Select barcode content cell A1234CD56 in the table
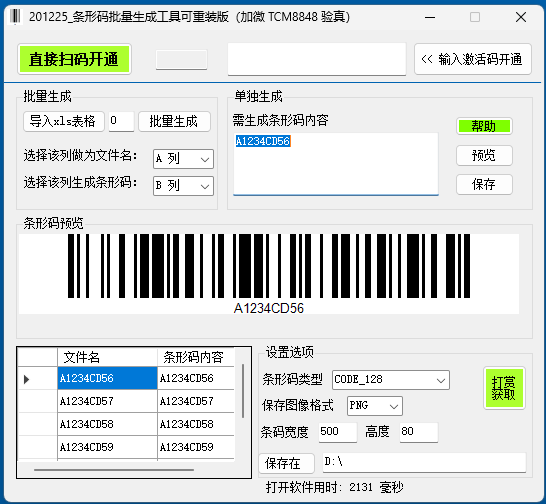The width and height of the screenshot is (546, 504). tap(196, 378)
